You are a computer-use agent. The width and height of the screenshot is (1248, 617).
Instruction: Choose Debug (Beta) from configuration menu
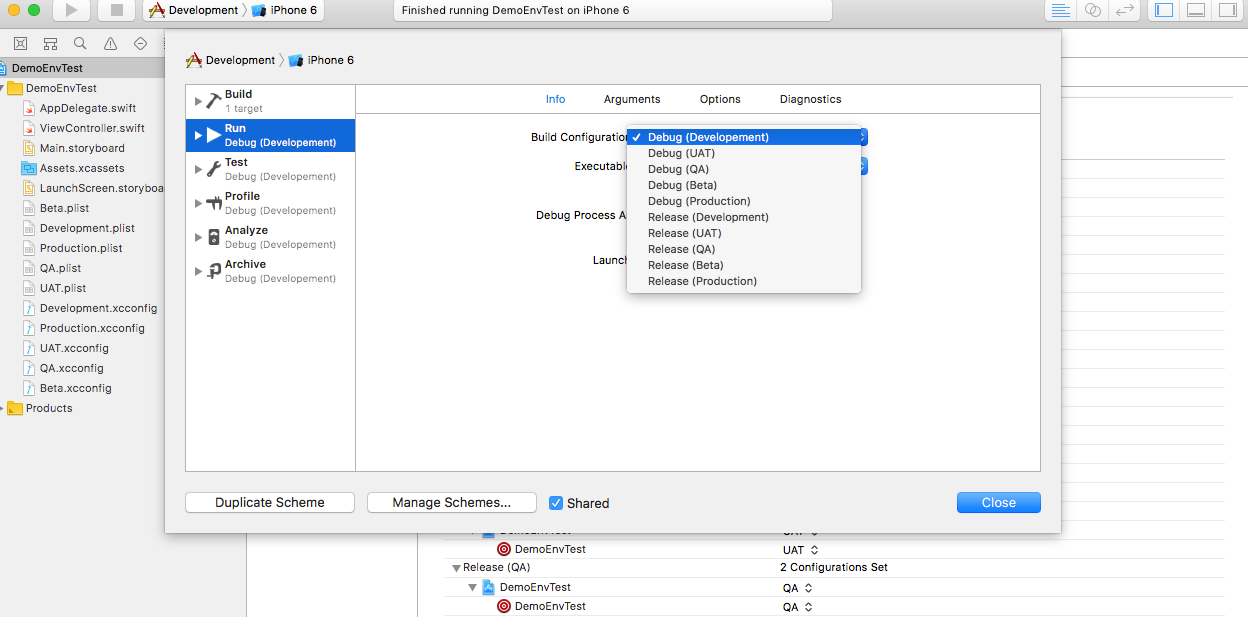[x=744, y=185]
